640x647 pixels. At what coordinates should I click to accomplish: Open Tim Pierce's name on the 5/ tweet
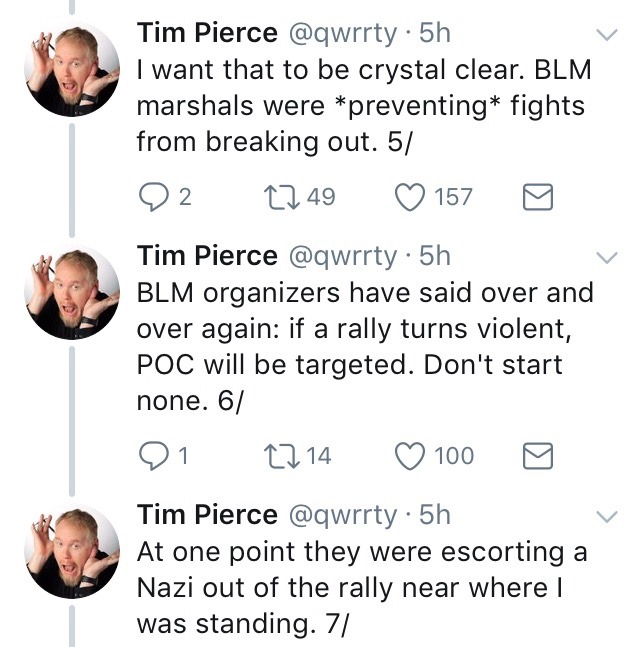(x=206, y=33)
